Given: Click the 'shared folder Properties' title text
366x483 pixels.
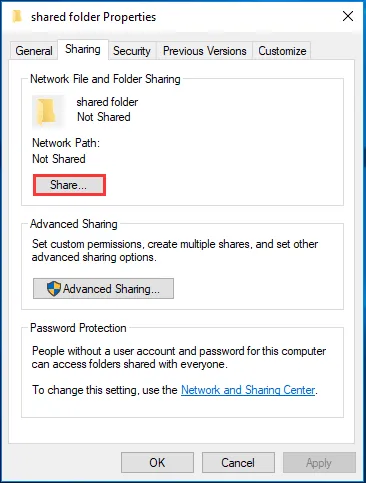Looking at the screenshot, I should (x=94, y=17).
